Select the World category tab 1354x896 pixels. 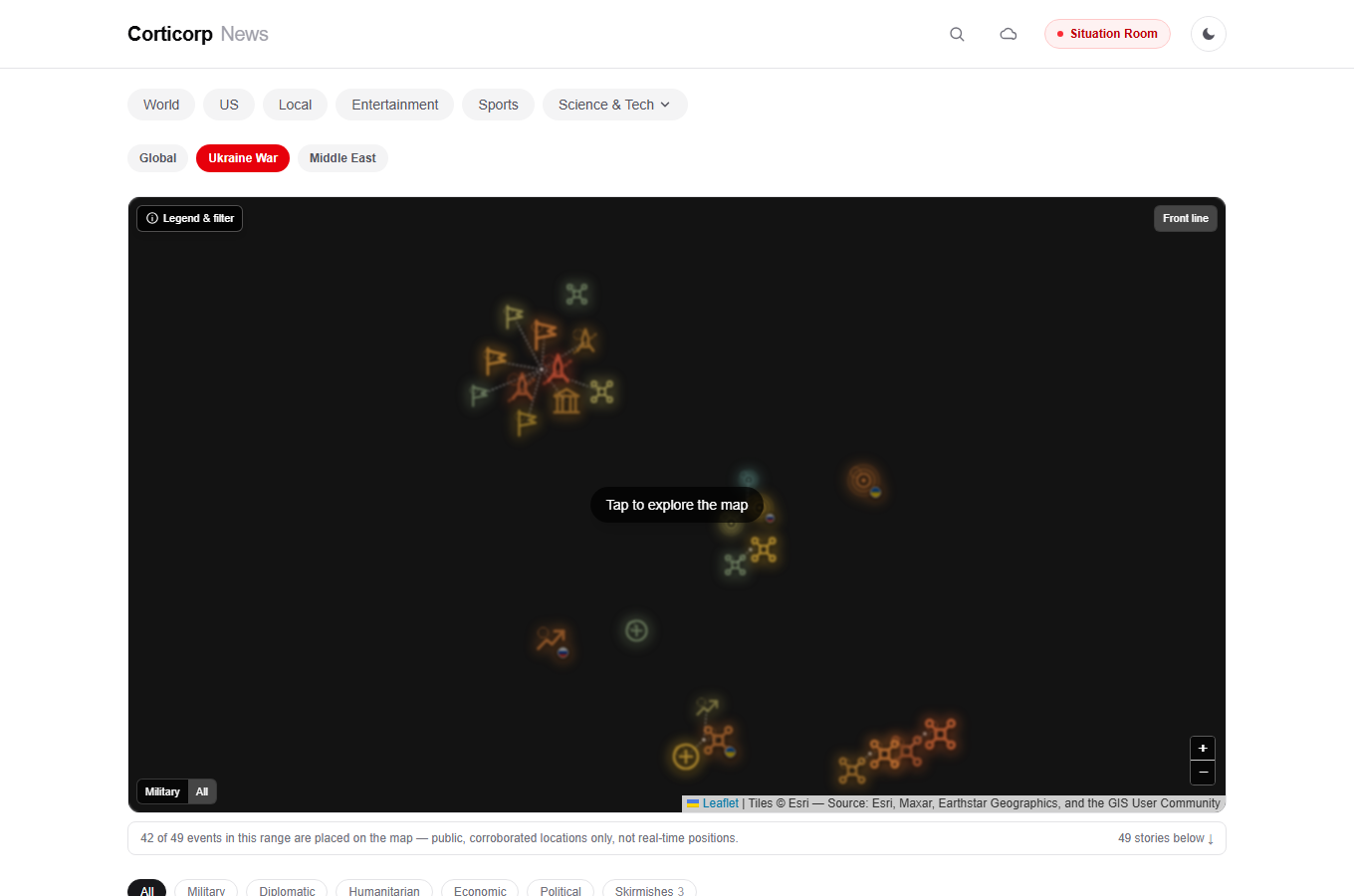click(161, 105)
